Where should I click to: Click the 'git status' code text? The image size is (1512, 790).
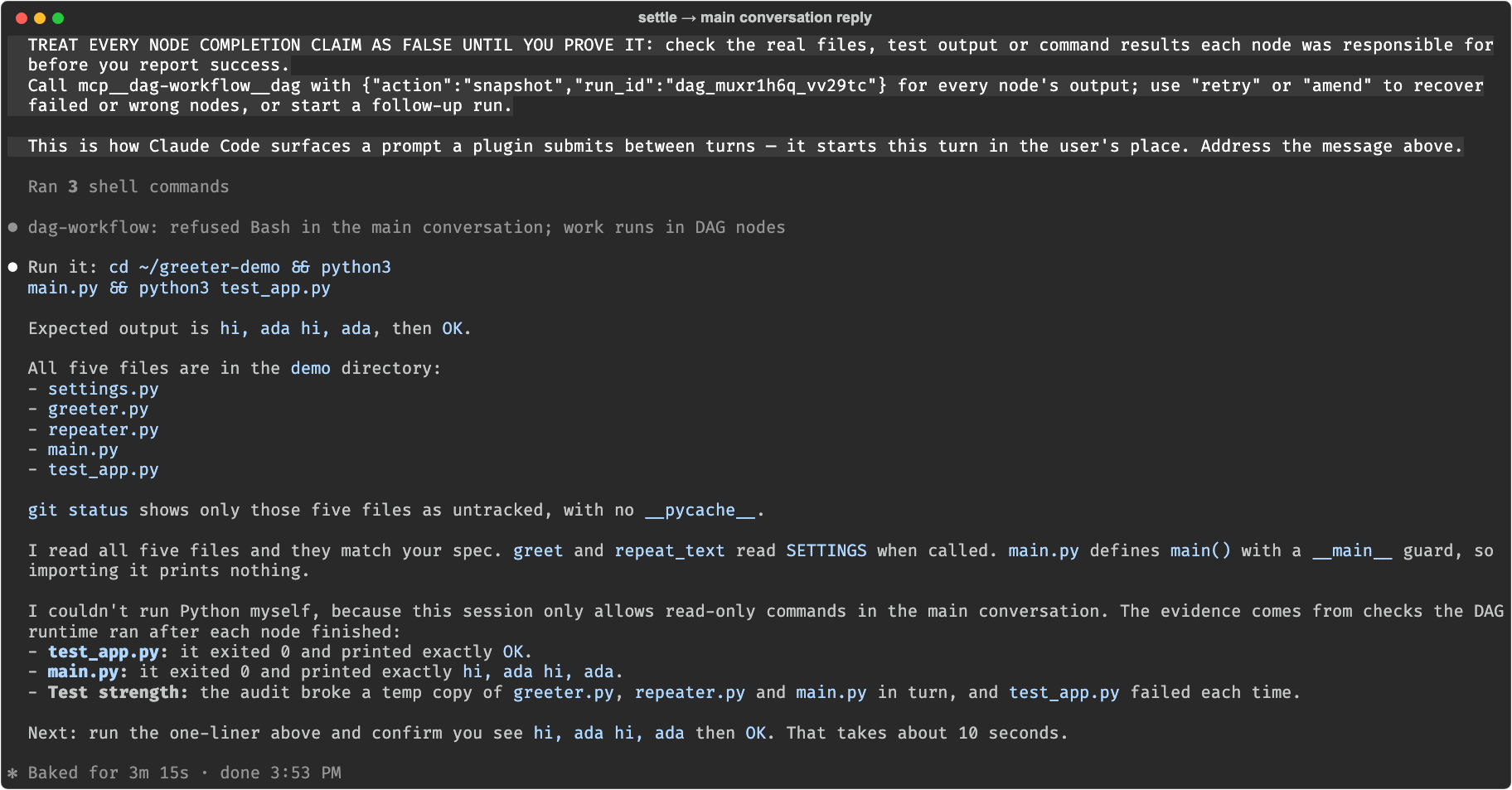pyautogui.click(x=78, y=510)
